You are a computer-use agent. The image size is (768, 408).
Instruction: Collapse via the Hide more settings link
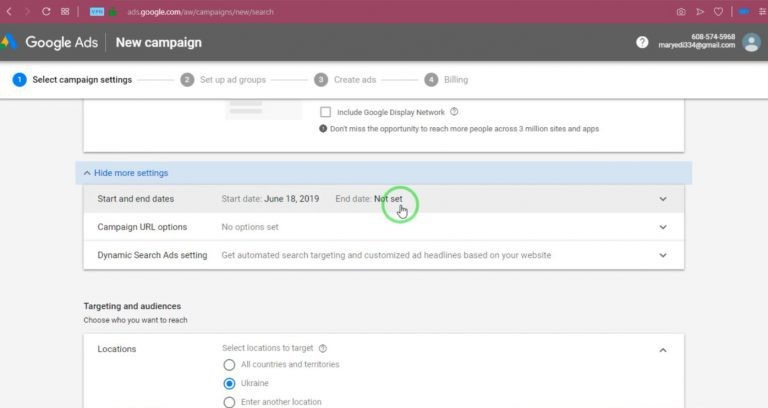126,173
